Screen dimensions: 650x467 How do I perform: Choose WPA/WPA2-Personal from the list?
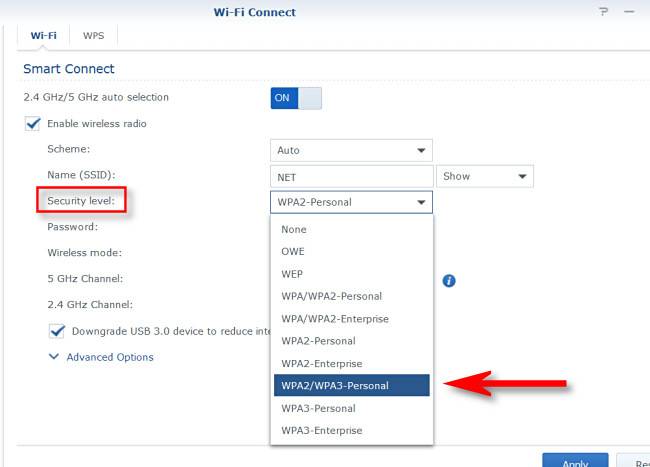coord(352,296)
